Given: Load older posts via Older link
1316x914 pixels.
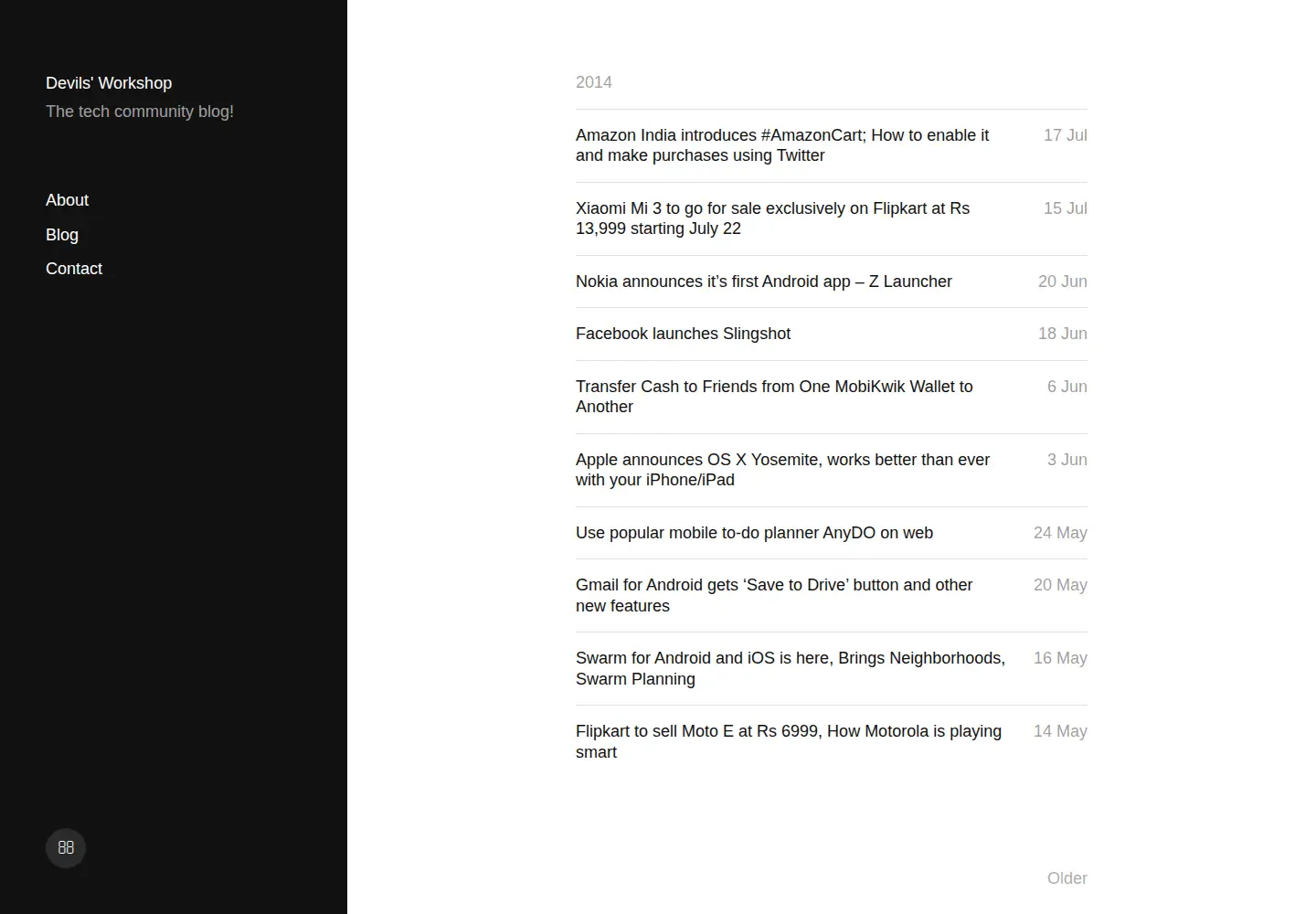Looking at the screenshot, I should click(x=1067, y=878).
